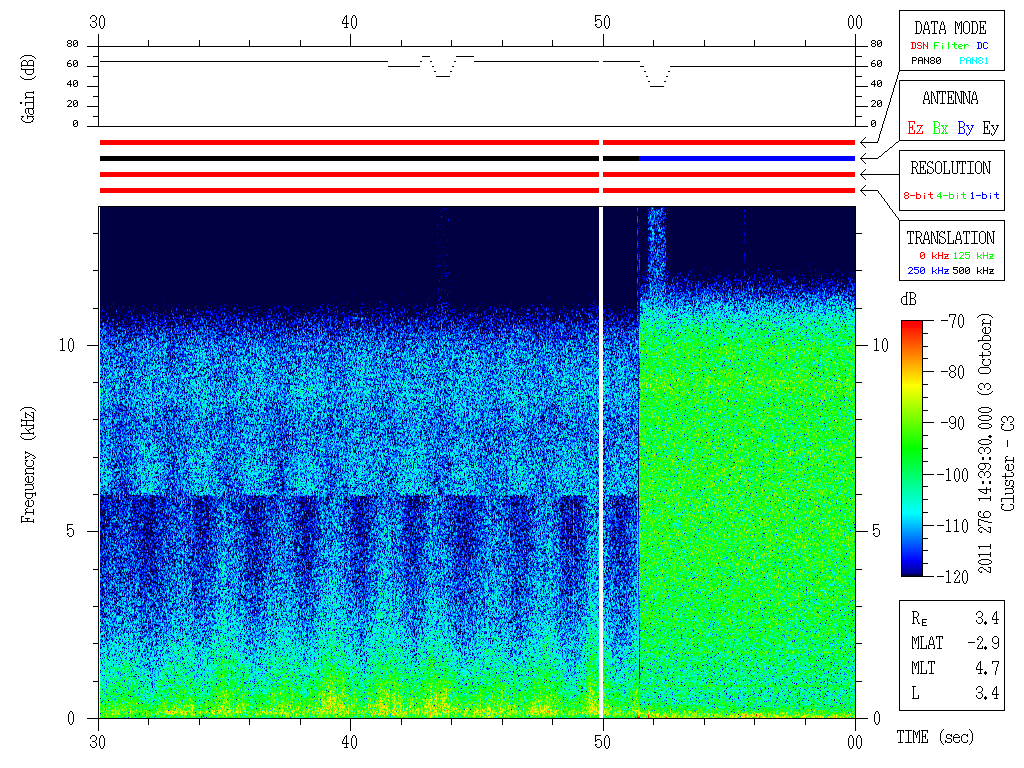Click the red 8-bit label
Viewport: 1024px width, 768px height.
pyautogui.click(x=918, y=195)
